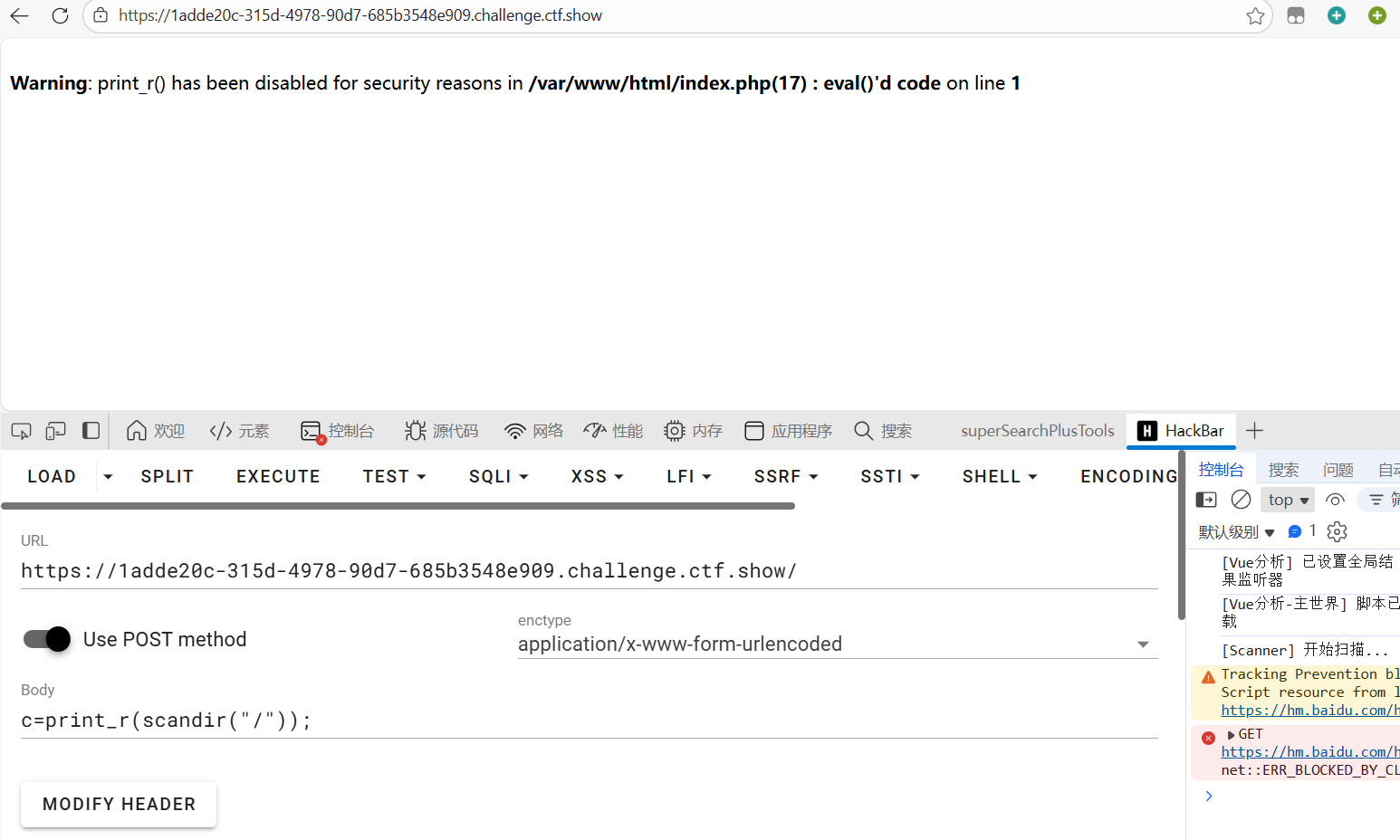Expand the arrow next to LOAD
The width and height of the screenshot is (1400, 840).
point(108,476)
